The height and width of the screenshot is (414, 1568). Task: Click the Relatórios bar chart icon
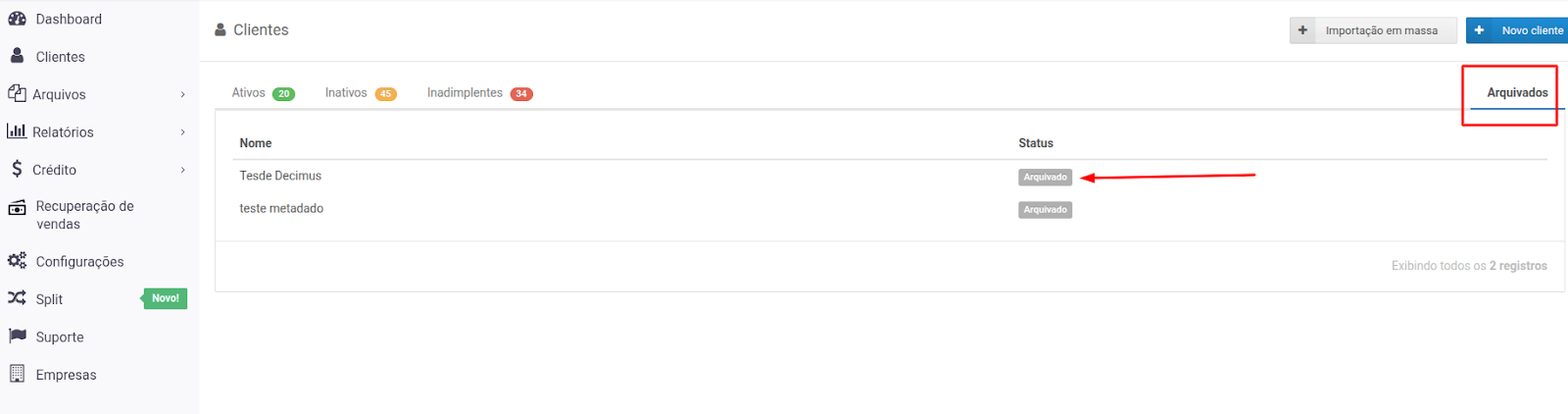(17, 130)
